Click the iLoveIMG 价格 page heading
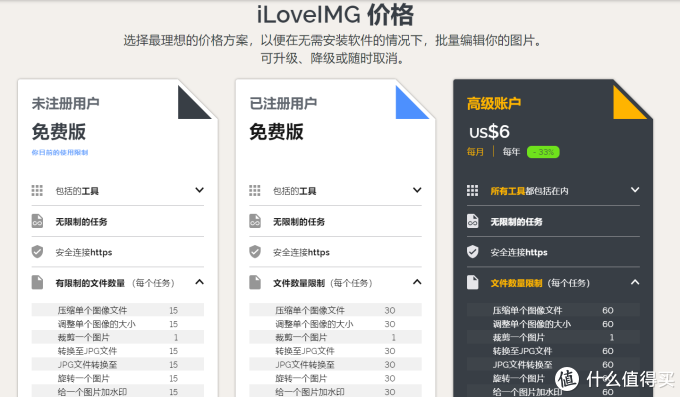This screenshot has width=680, height=397. (x=335, y=14)
